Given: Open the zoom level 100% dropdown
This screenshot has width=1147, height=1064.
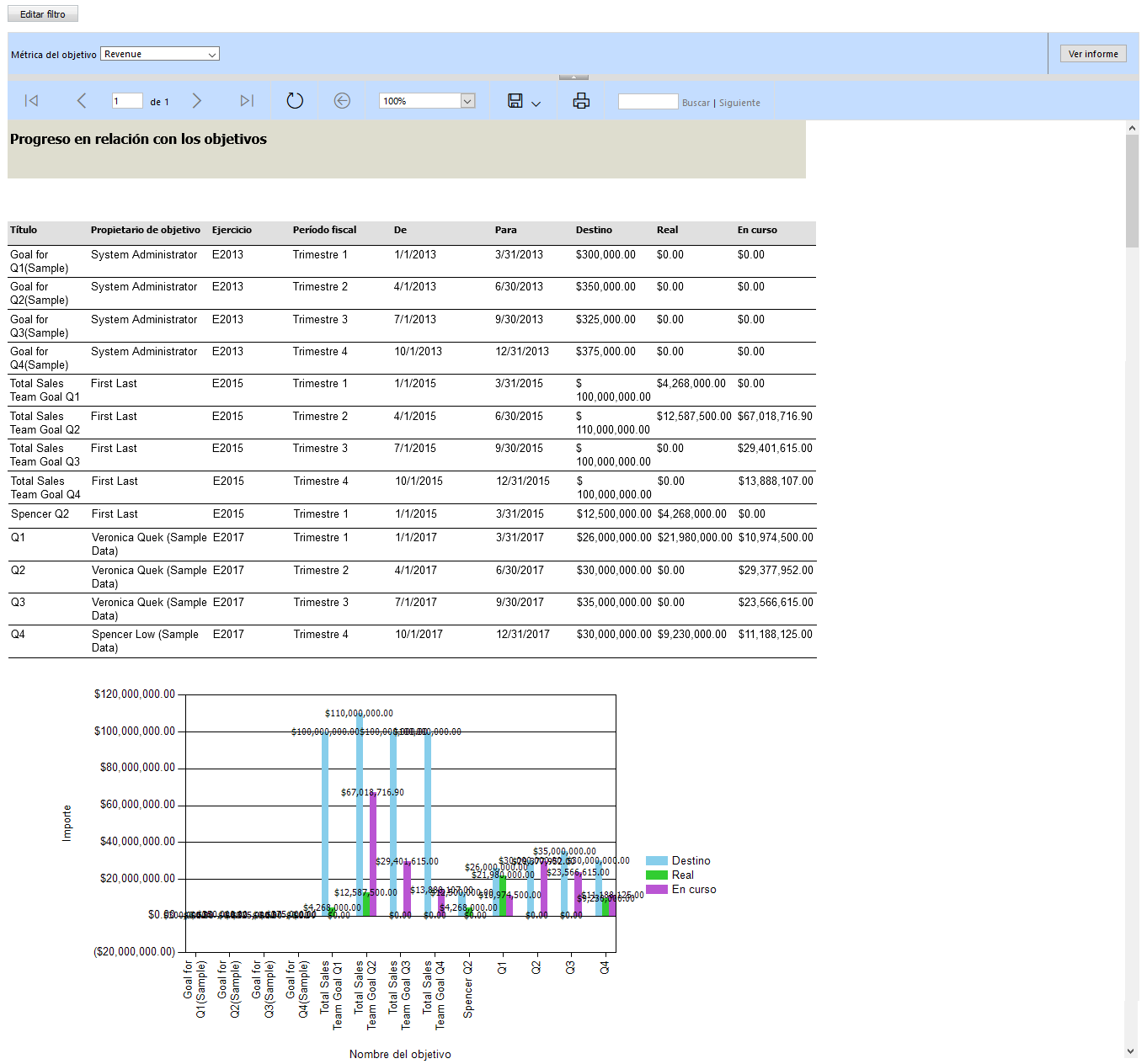Looking at the screenshot, I should pyautogui.click(x=468, y=101).
